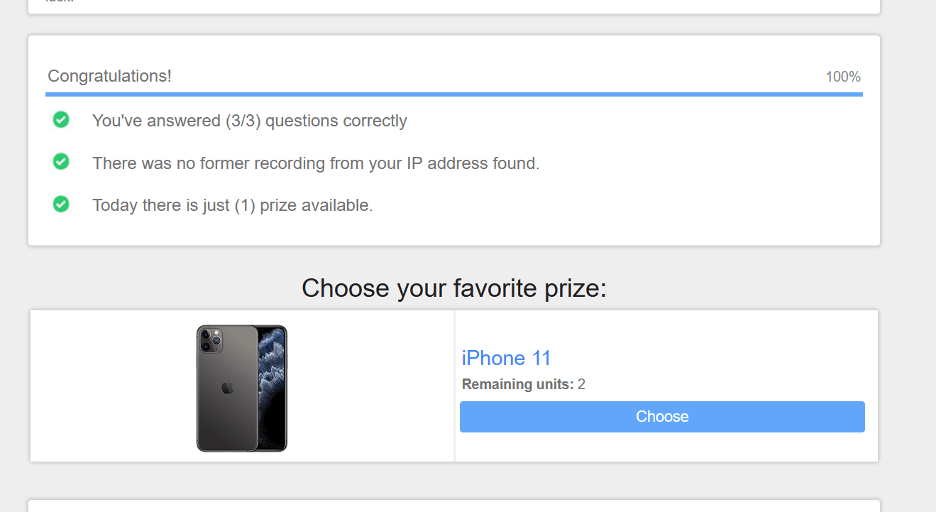The image size is (936, 512).
Task: Click the iPhone 11 product image
Action: tap(242, 388)
